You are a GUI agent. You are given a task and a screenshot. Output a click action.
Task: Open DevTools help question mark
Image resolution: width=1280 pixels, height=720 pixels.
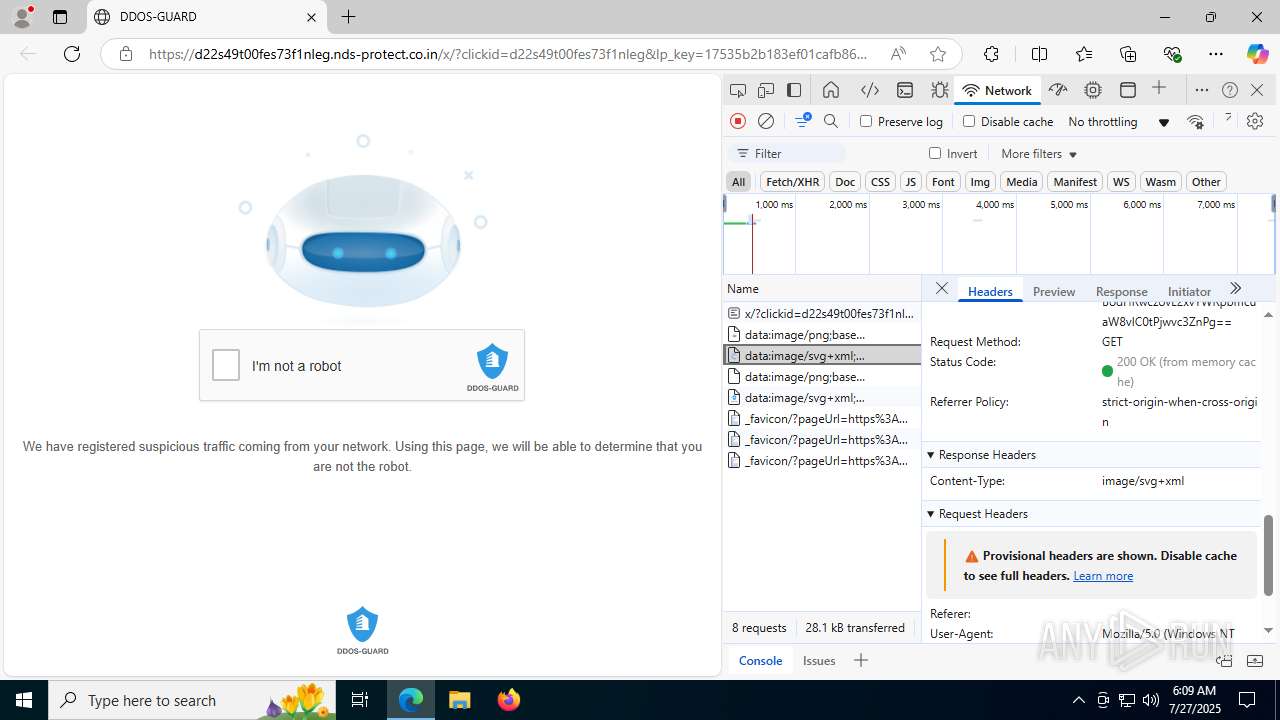coord(1230,90)
